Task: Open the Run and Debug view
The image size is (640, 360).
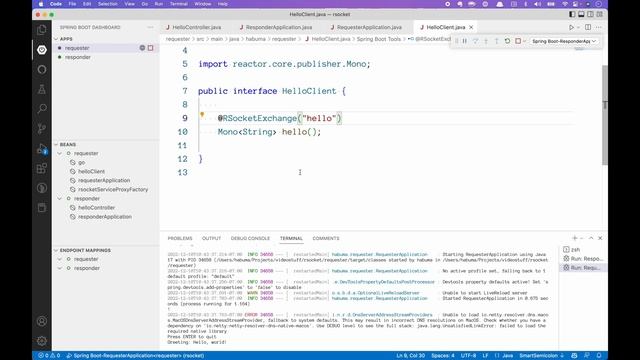Action: (x=42, y=149)
